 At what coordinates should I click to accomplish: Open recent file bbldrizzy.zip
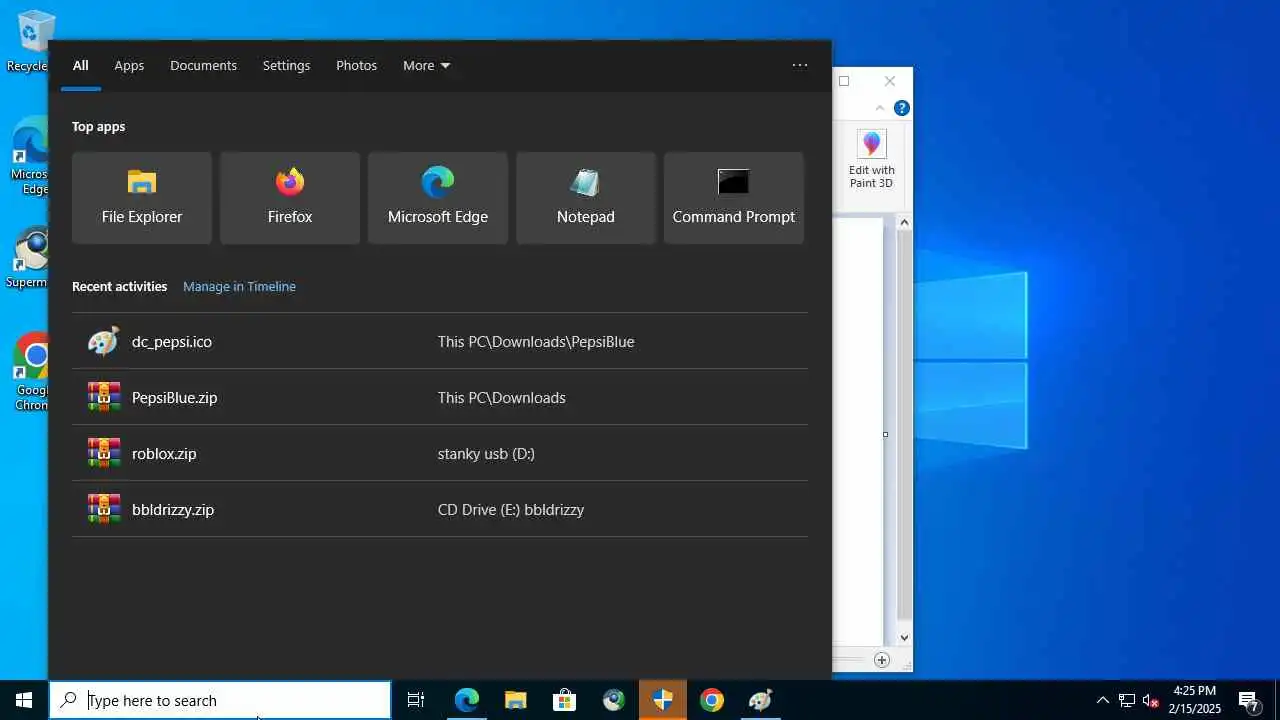(x=440, y=509)
